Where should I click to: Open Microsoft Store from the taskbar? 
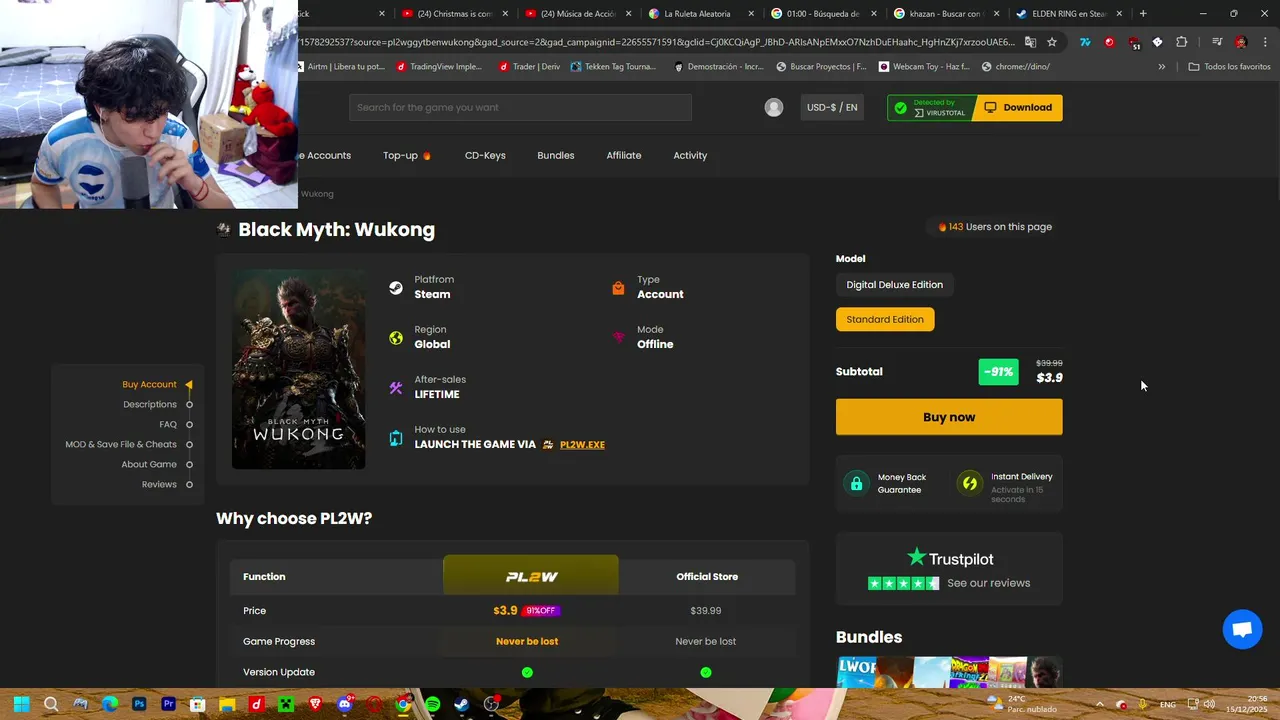(x=198, y=704)
